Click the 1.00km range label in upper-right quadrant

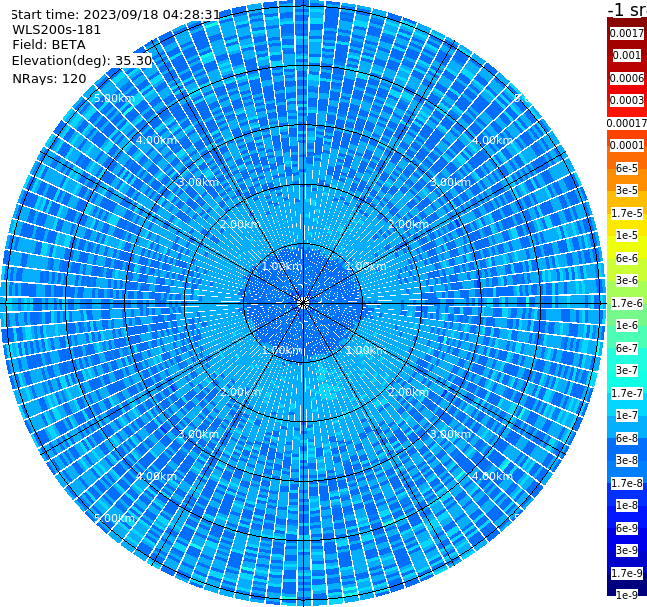(x=366, y=266)
